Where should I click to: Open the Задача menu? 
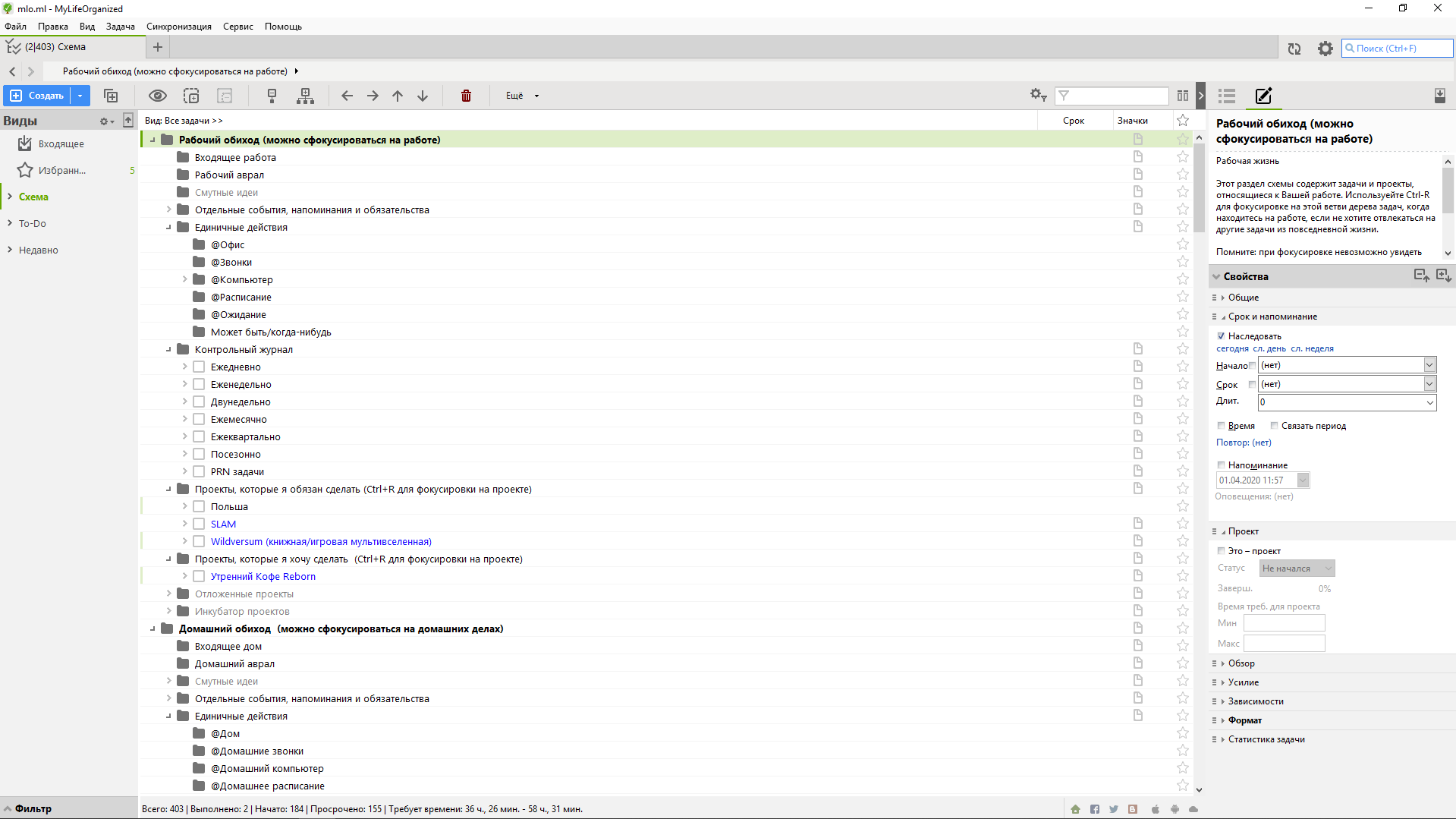click(x=120, y=27)
